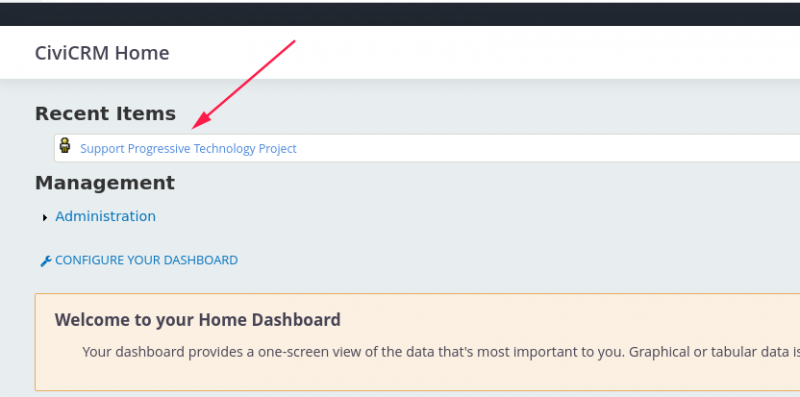Image resolution: width=800 pixels, height=397 pixels.
Task: Click the dark top navigation bar
Action: [400, 14]
